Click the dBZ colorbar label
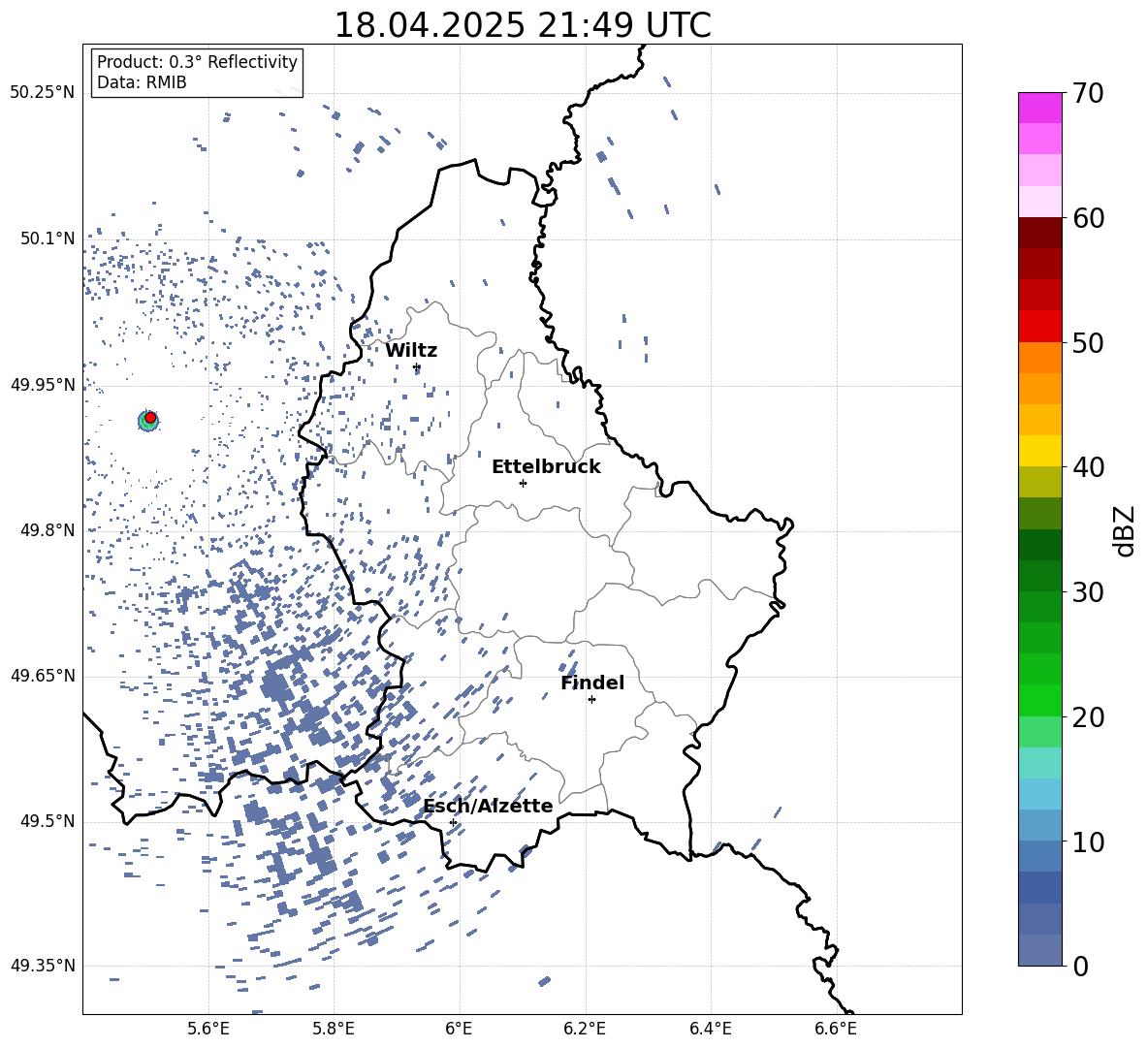 pyautogui.click(x=1125, y=530)
